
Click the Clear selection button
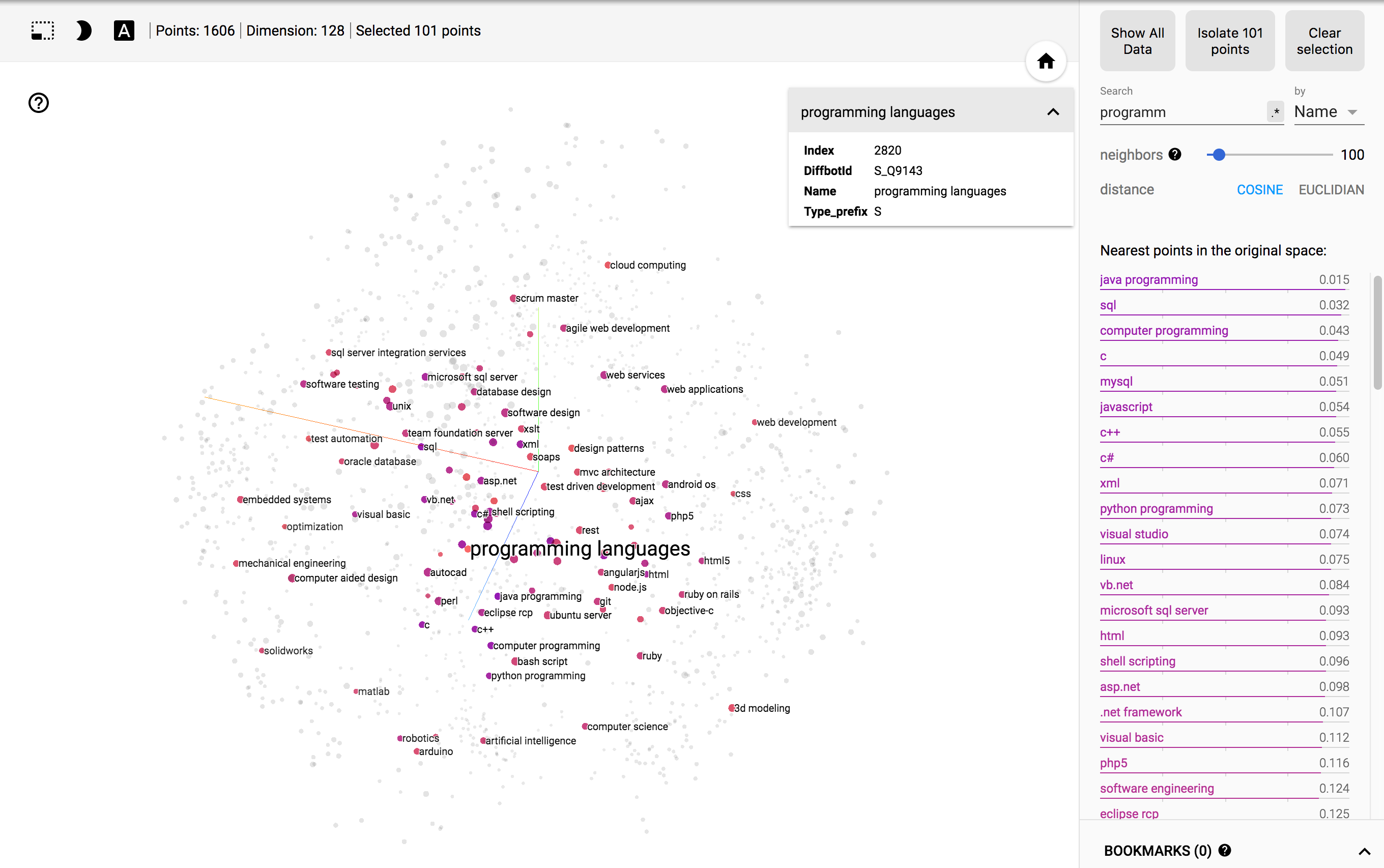tap(1324, 41)
